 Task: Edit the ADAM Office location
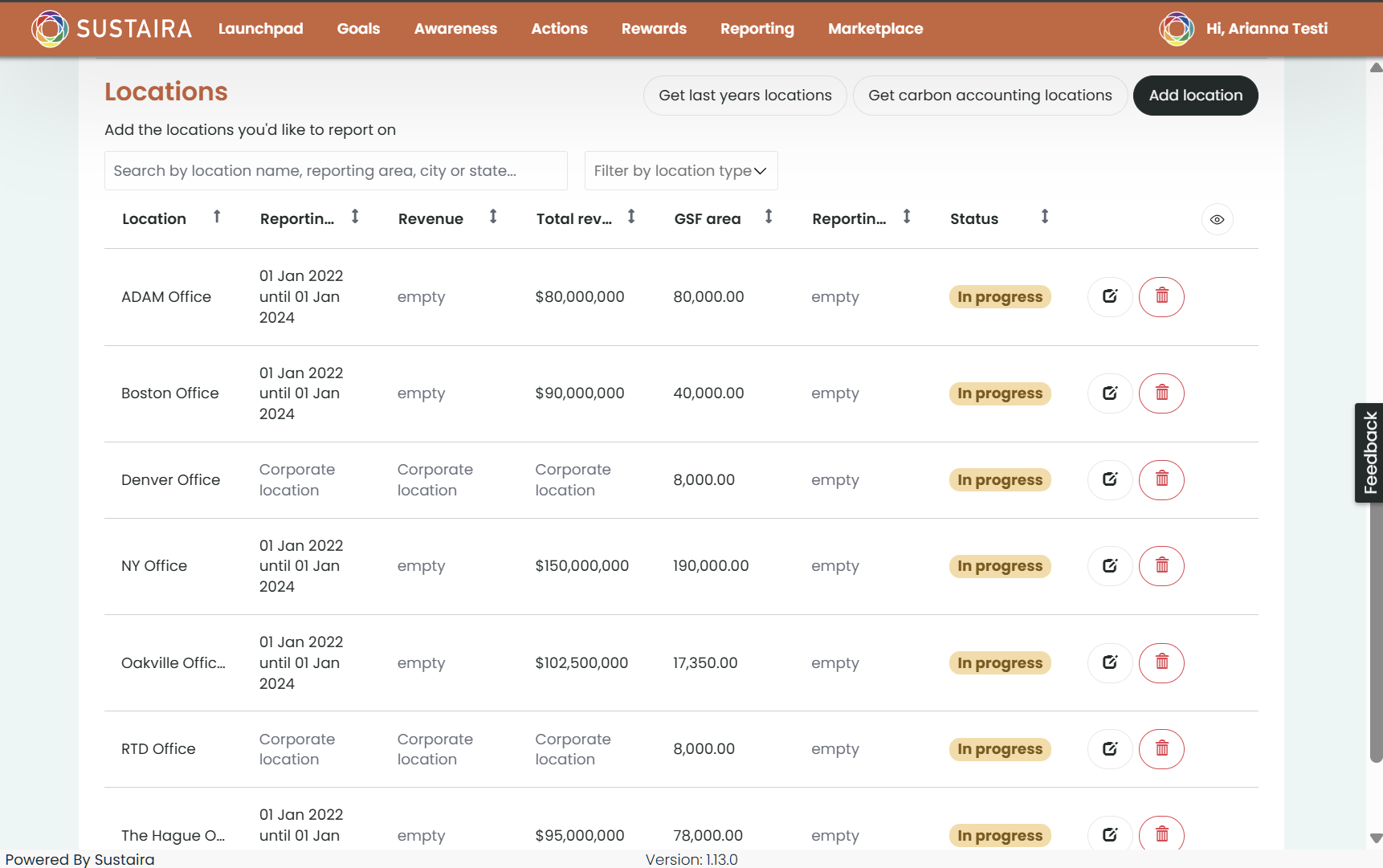pyautogui.click(x=1110, y=297)
